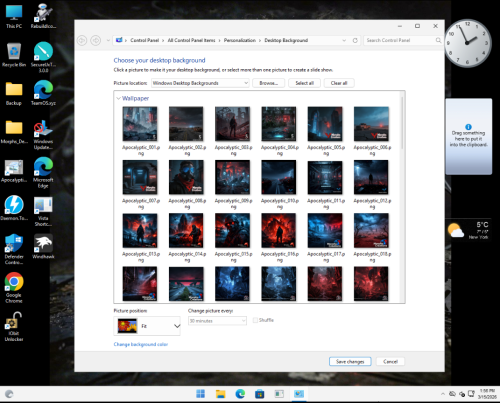Go to All Control Panel Items breadcrumb
500x403 pixels.
pyautogui.click(x=191, y=40)
